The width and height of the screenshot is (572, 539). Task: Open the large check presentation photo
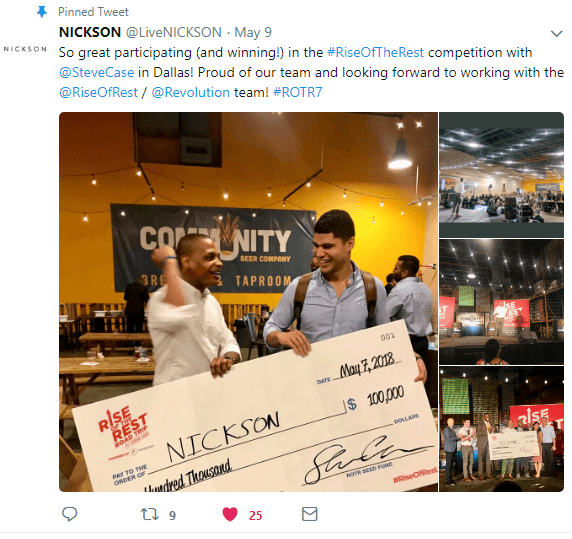coord(248,302)
